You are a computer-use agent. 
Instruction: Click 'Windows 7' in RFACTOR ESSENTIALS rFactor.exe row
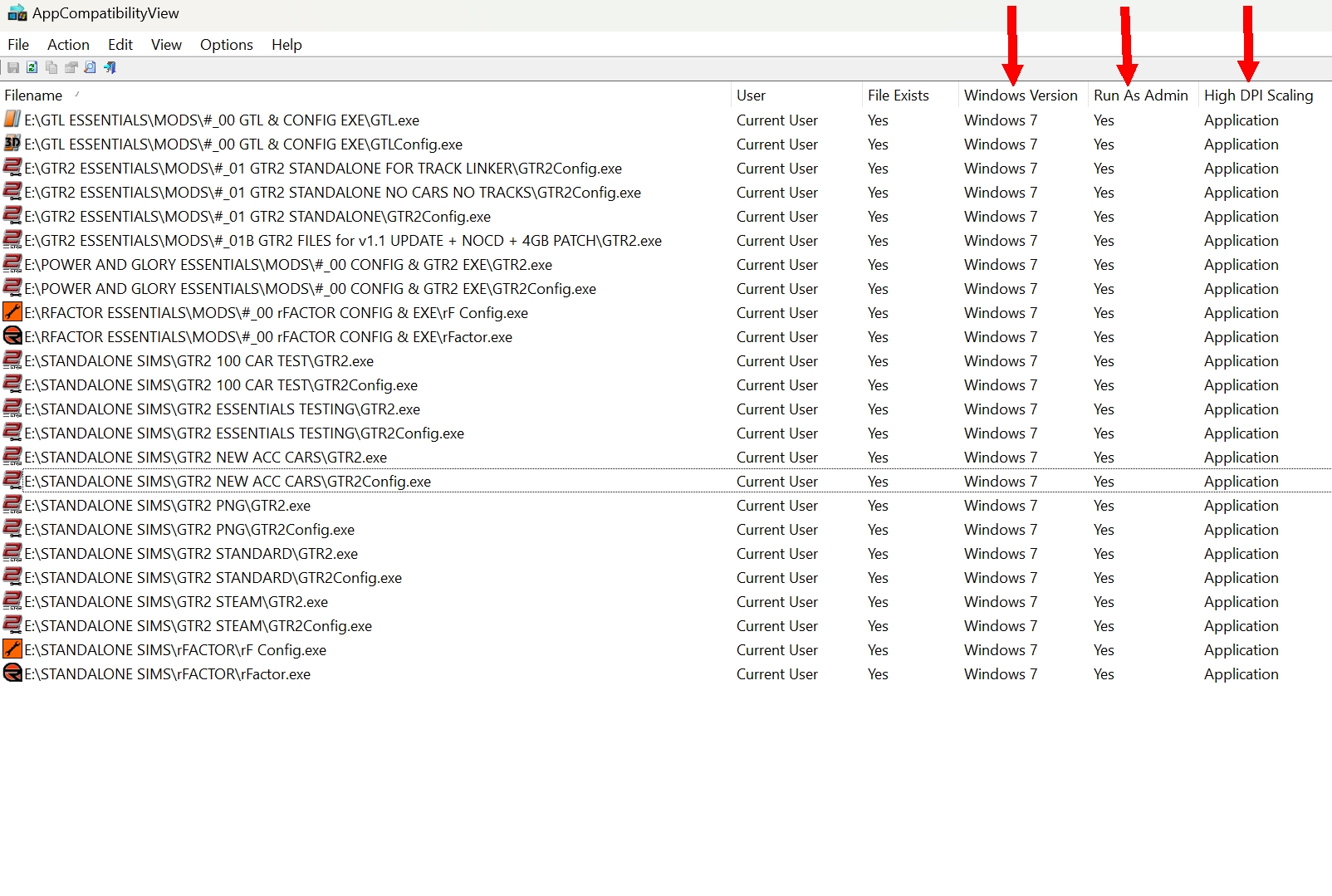click(x=1001, y=337)
